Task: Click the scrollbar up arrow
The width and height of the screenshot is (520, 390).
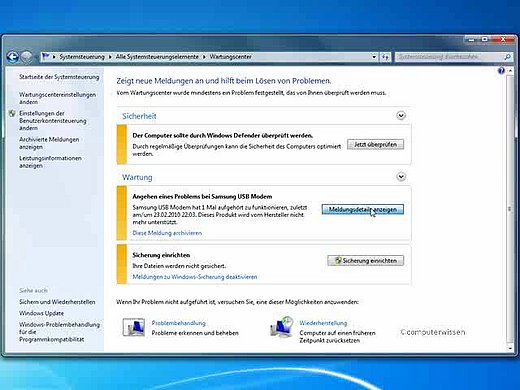Action: [x=510, y=71]
